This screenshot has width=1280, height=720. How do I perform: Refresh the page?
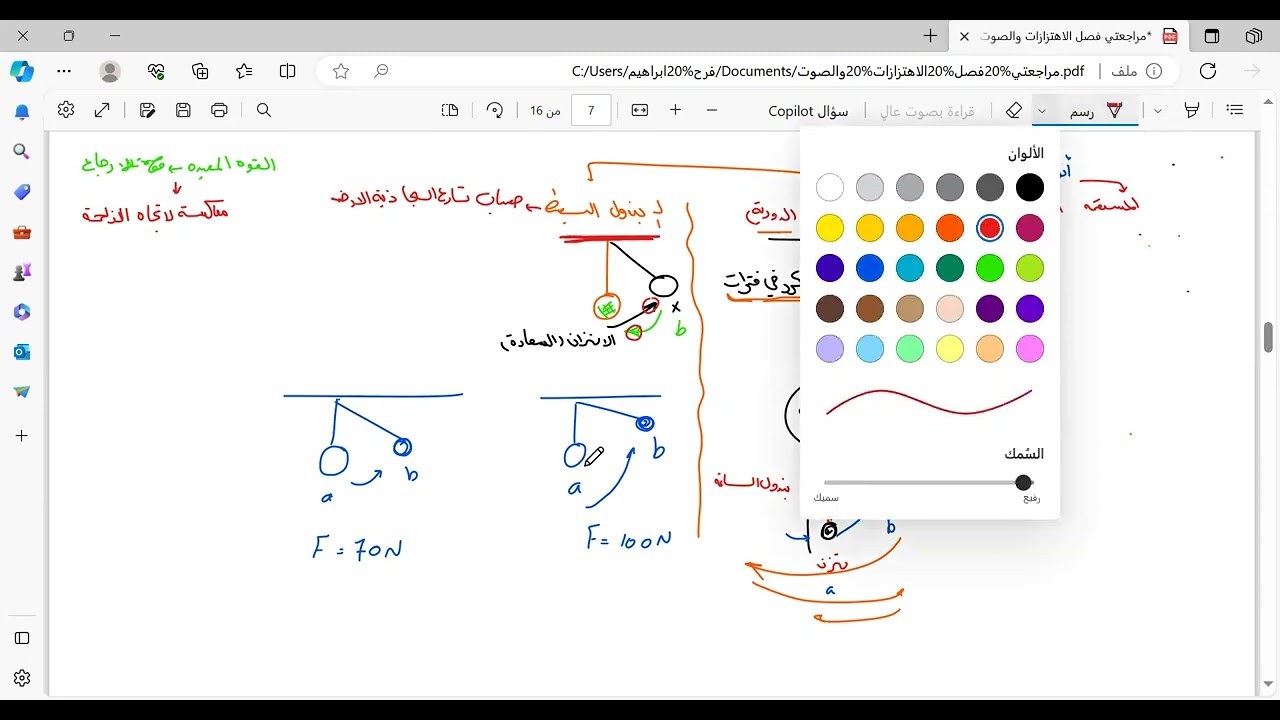tap(1208, 71)
